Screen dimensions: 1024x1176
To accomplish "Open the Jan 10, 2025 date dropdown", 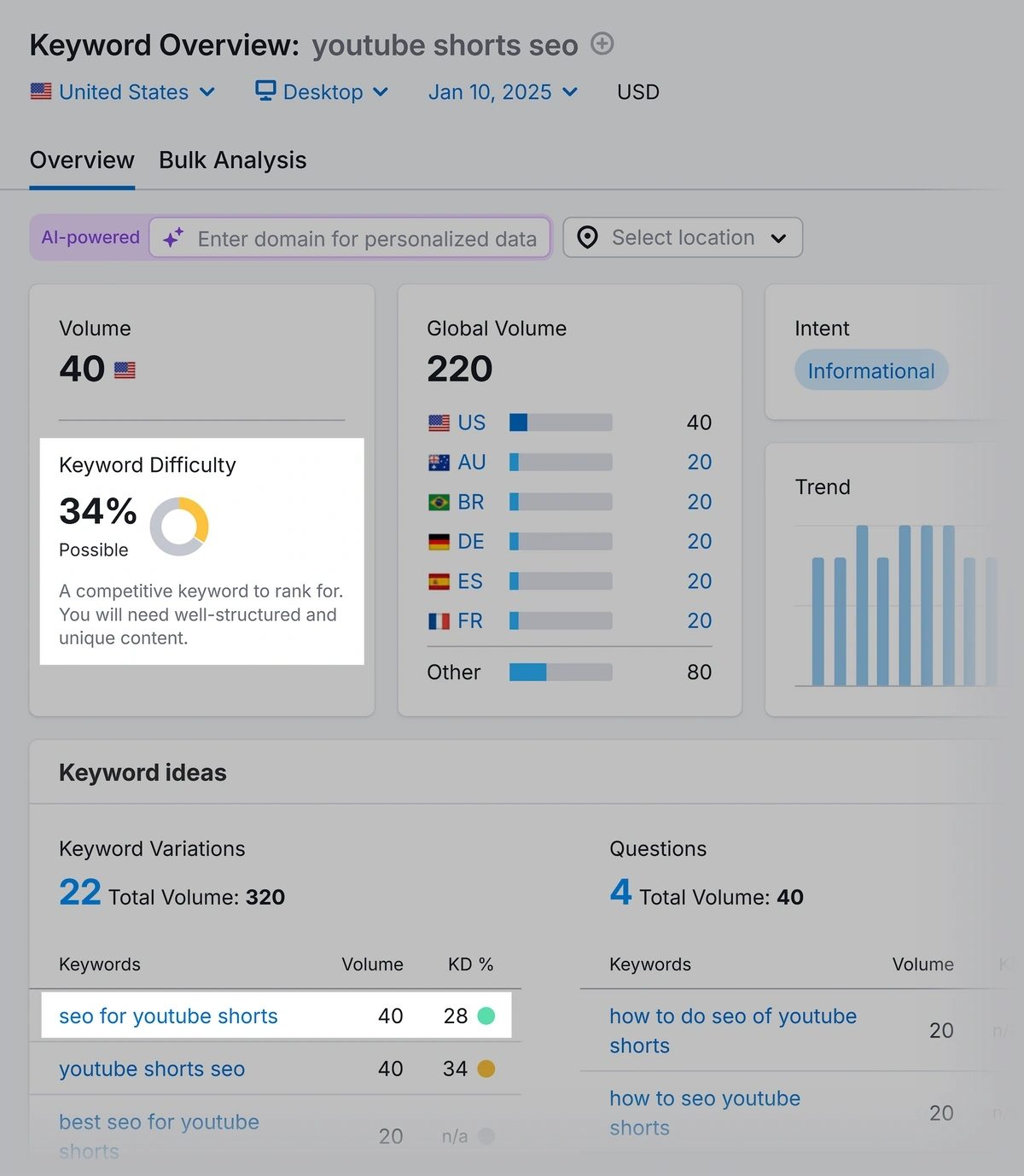I will 503,91.
